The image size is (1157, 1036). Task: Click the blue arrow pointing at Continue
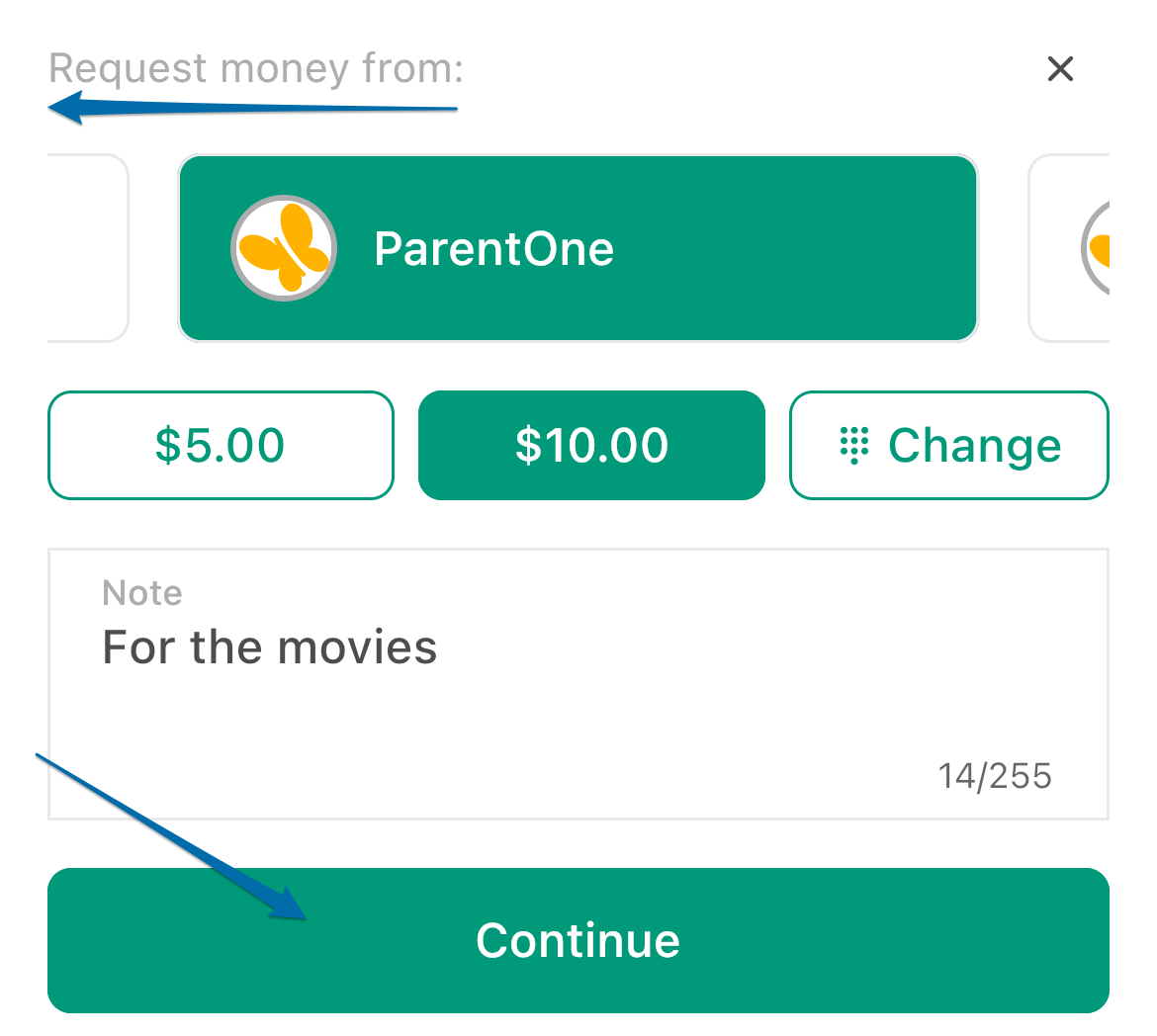coord(171,836)
